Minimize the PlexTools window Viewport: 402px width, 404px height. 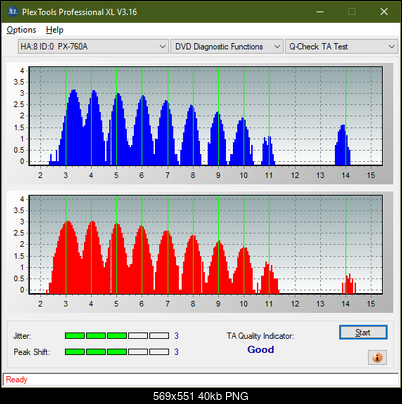tap(320, 12)
